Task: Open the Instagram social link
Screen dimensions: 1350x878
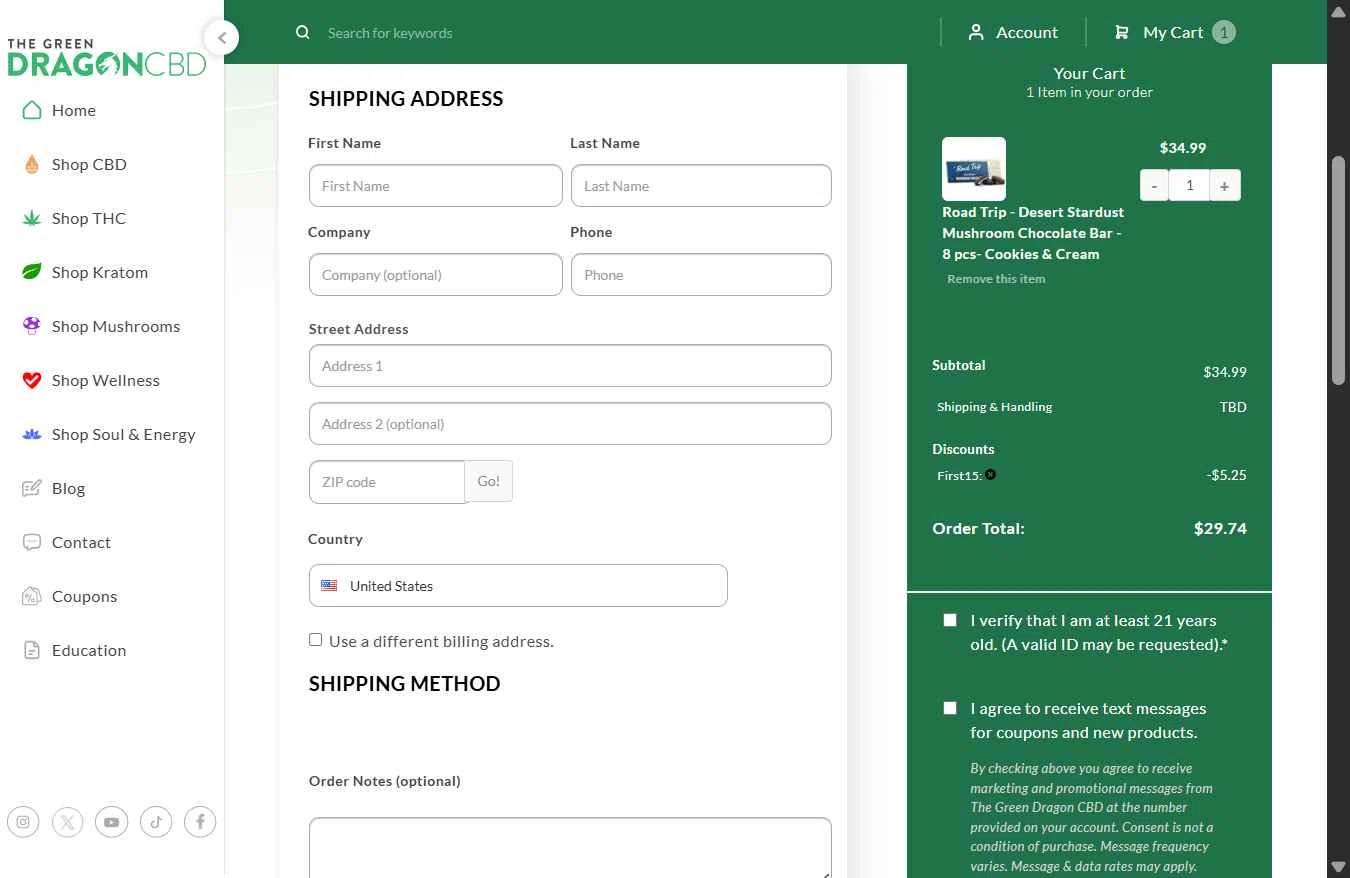Action: tap(23, 822)
